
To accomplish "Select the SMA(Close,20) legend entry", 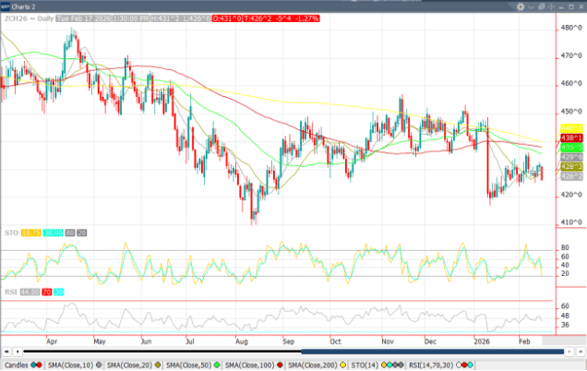I will pos(134,365).
